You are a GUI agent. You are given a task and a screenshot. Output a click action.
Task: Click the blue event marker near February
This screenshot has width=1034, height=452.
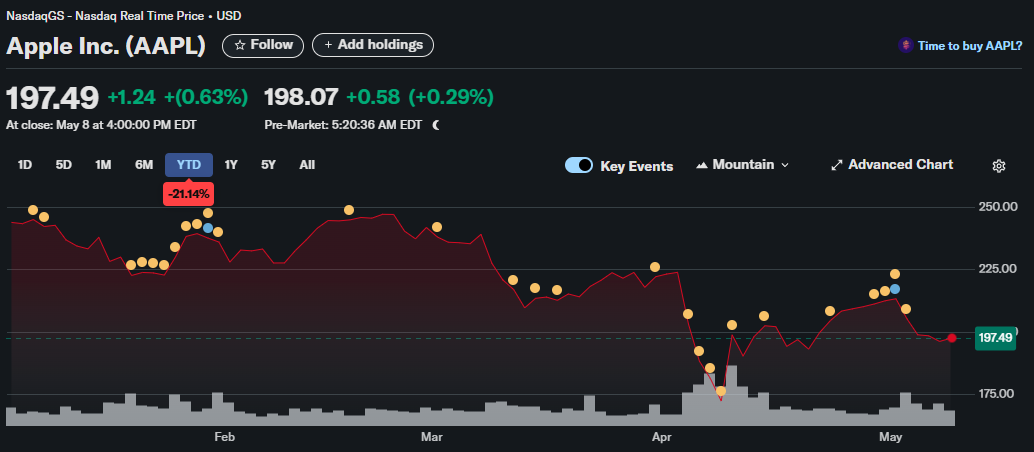208,228
